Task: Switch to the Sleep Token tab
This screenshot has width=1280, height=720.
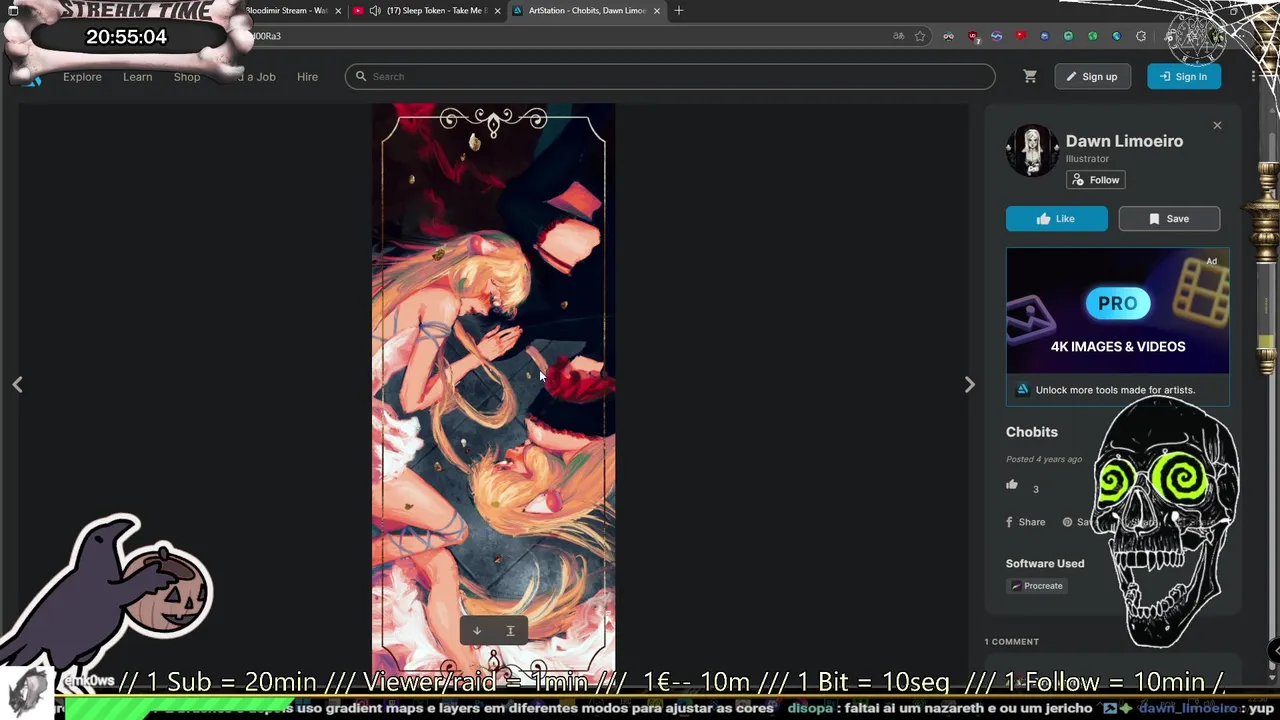Action: pos(428,10)
